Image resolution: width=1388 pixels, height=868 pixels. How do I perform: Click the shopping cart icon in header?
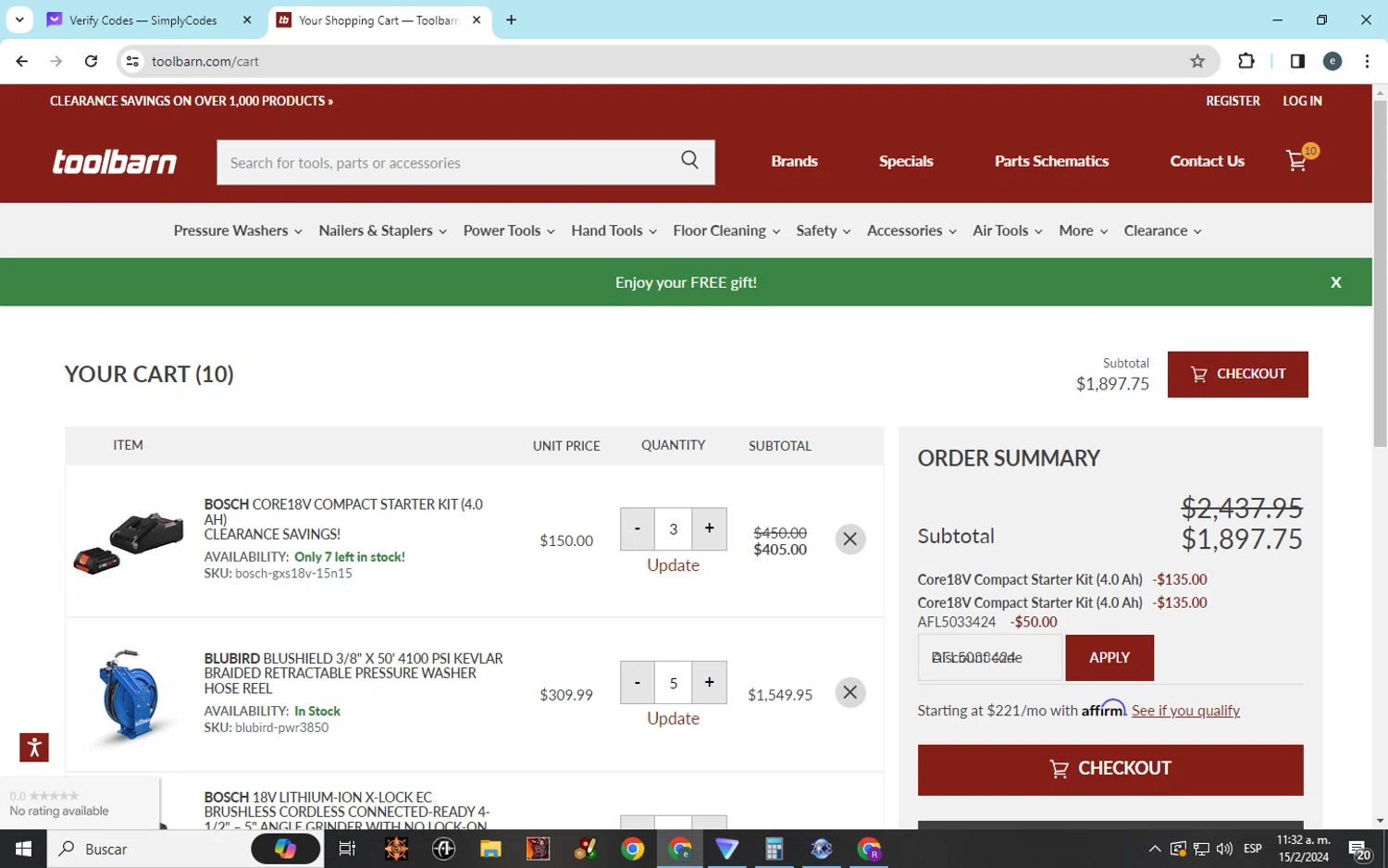pos(1297,161)
